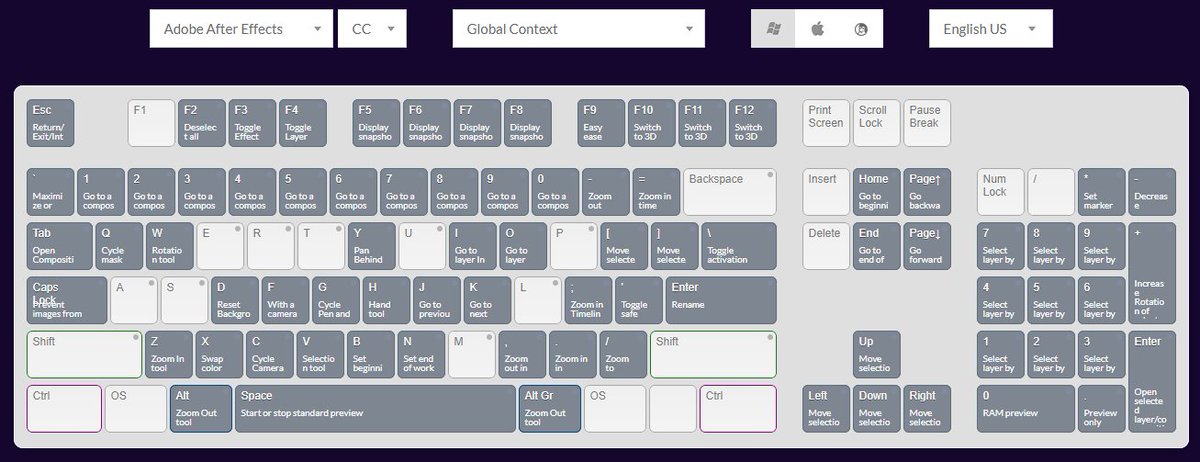Click the backtick Maximize key
Screen dimensions: 1200x462
(50, 192)
